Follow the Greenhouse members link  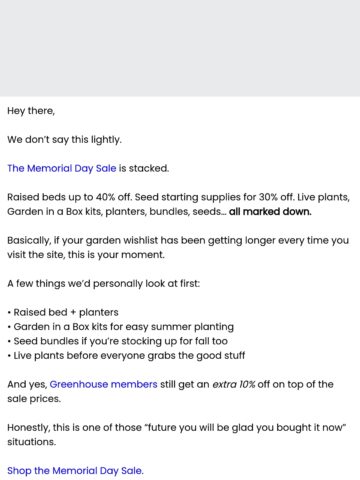103,384
